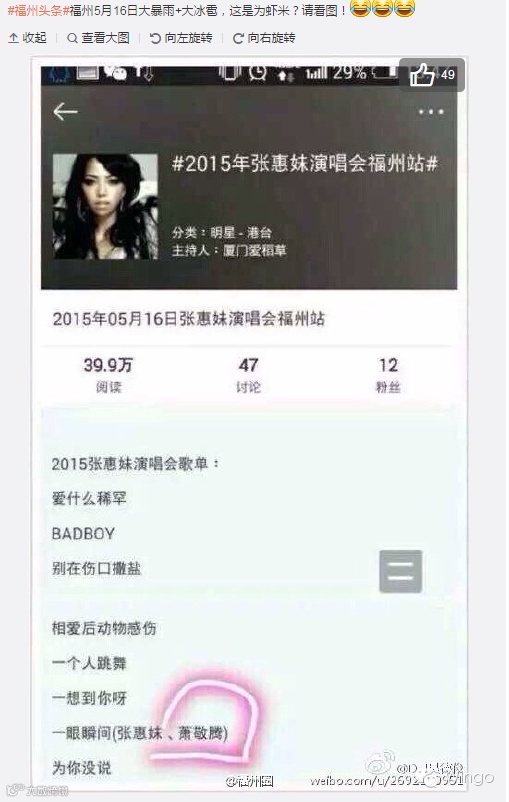This screenshot has width=509, height=802.
Task: Click the alarm clock status icon
Action: point(257,73)
